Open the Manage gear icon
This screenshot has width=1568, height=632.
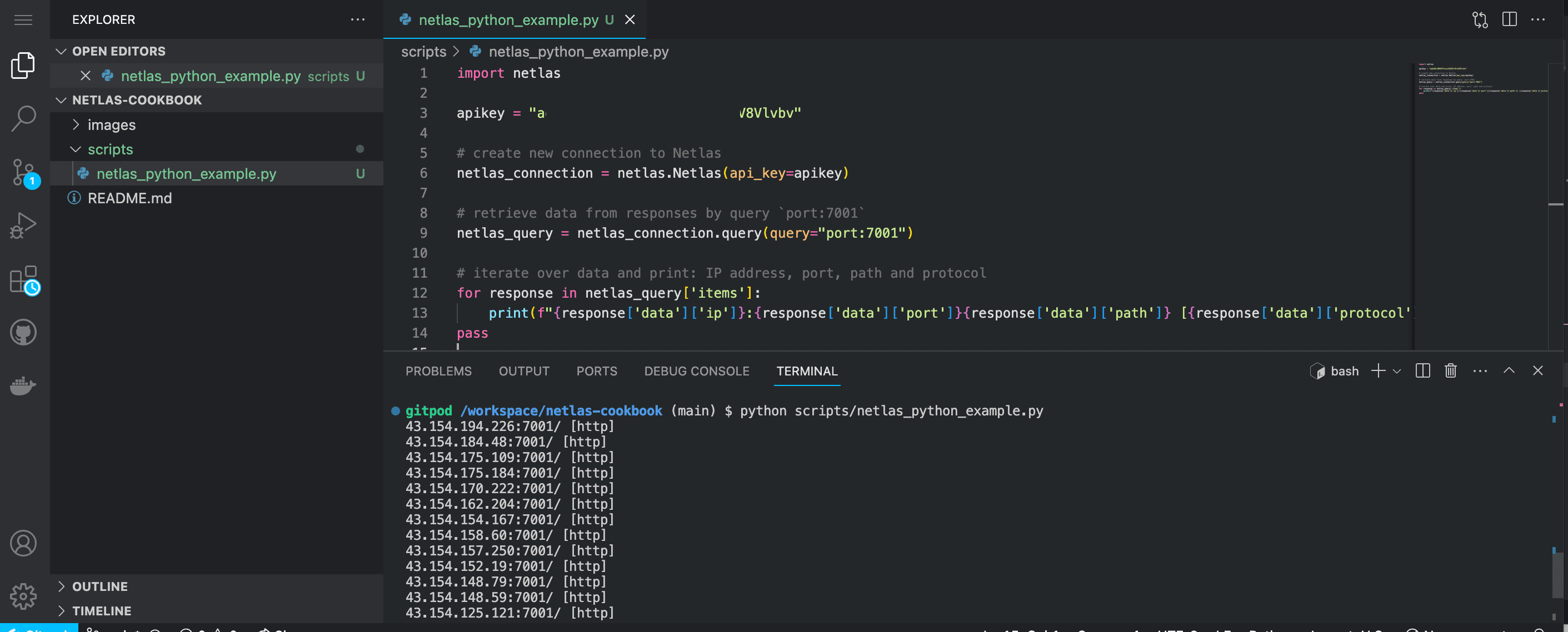click(x=23, y=595)
